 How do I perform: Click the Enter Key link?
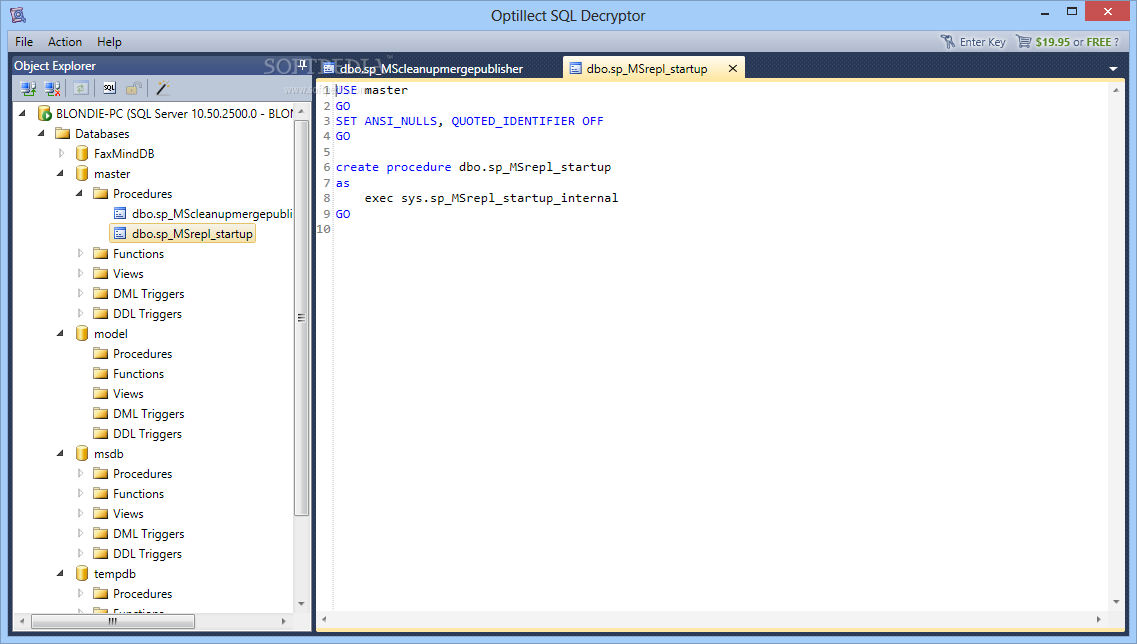[983, 41]
